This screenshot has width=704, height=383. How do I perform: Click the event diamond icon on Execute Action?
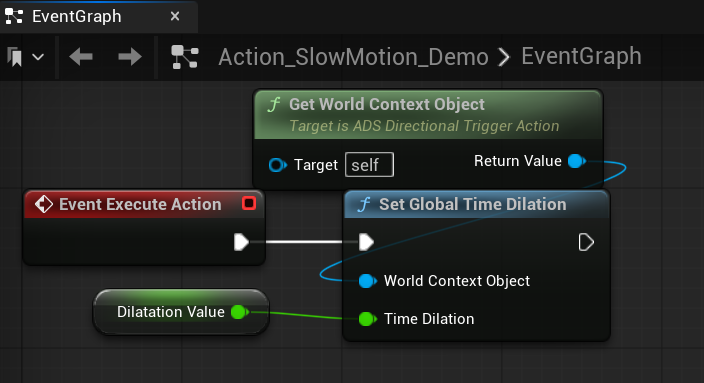(44, 204)
